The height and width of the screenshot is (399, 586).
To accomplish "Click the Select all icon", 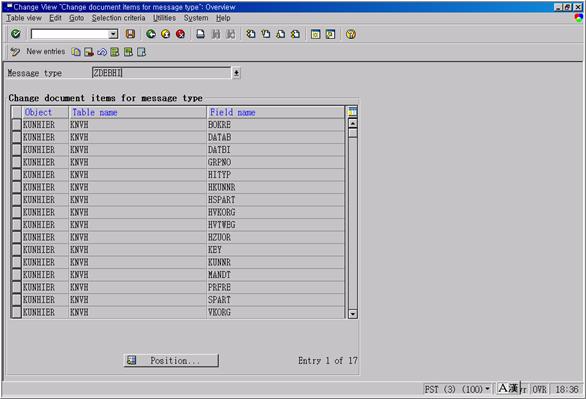I will (115, 52).
